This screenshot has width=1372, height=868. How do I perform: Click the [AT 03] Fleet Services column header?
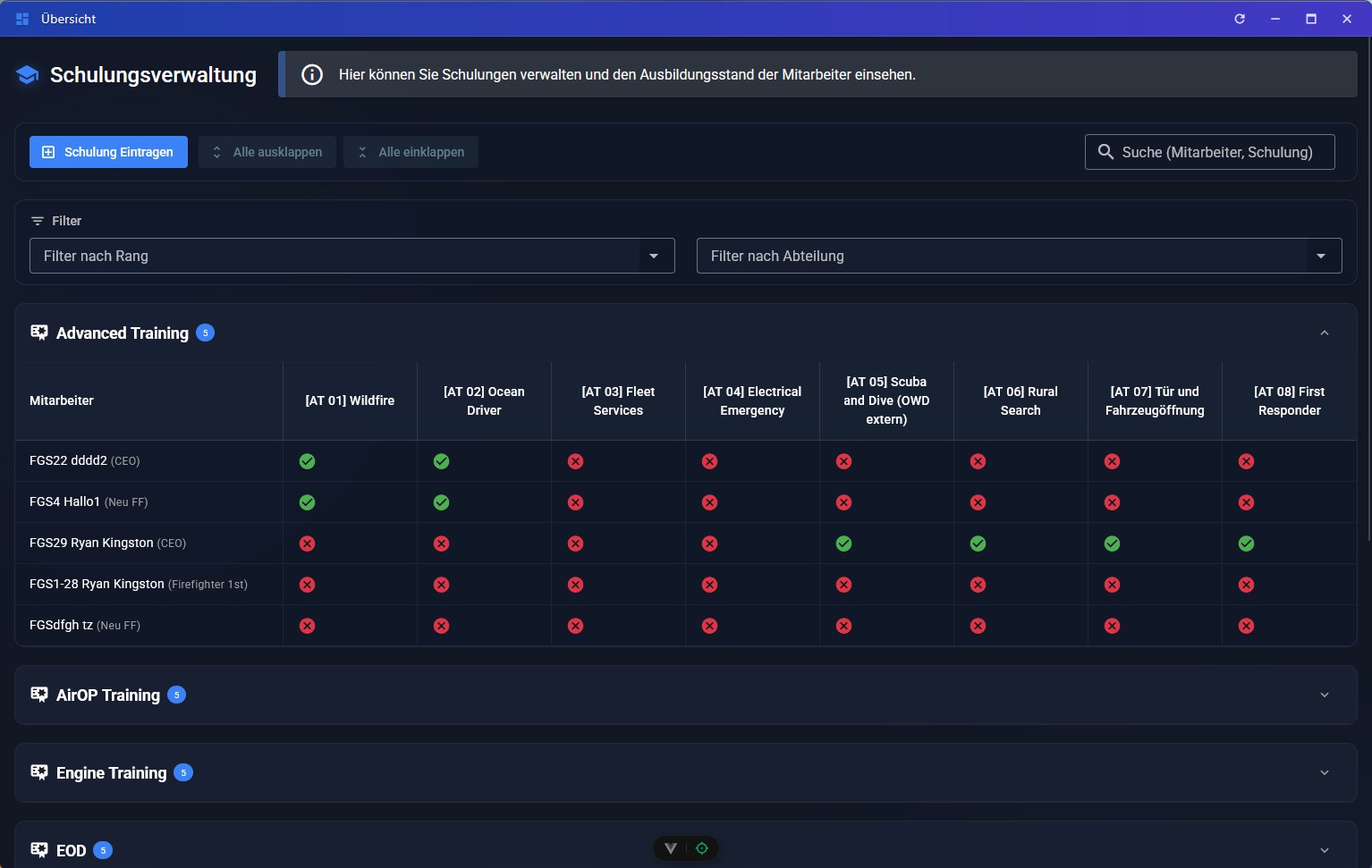click(x=618, y=400)
